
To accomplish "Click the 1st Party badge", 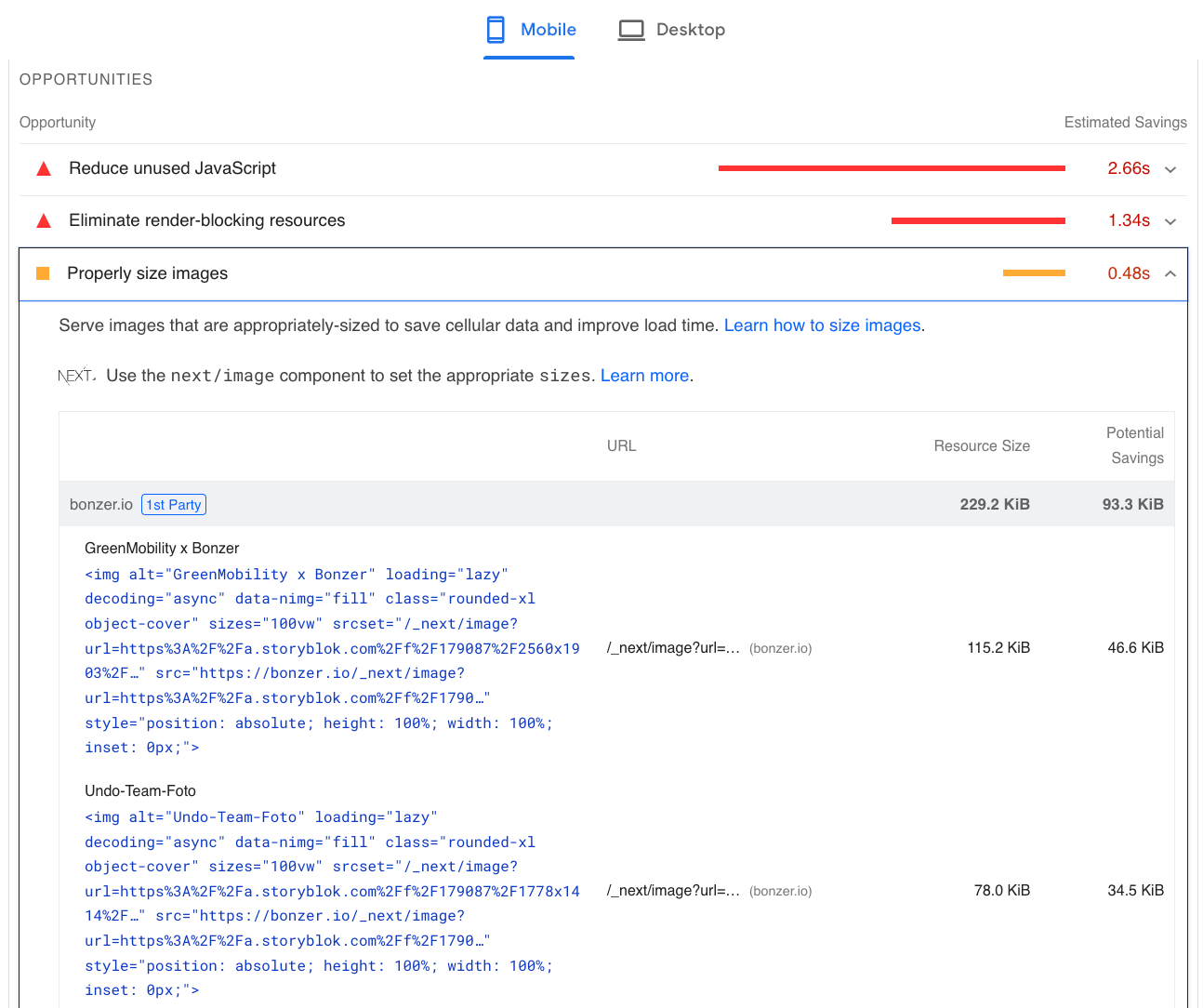I will pos(174,504).
